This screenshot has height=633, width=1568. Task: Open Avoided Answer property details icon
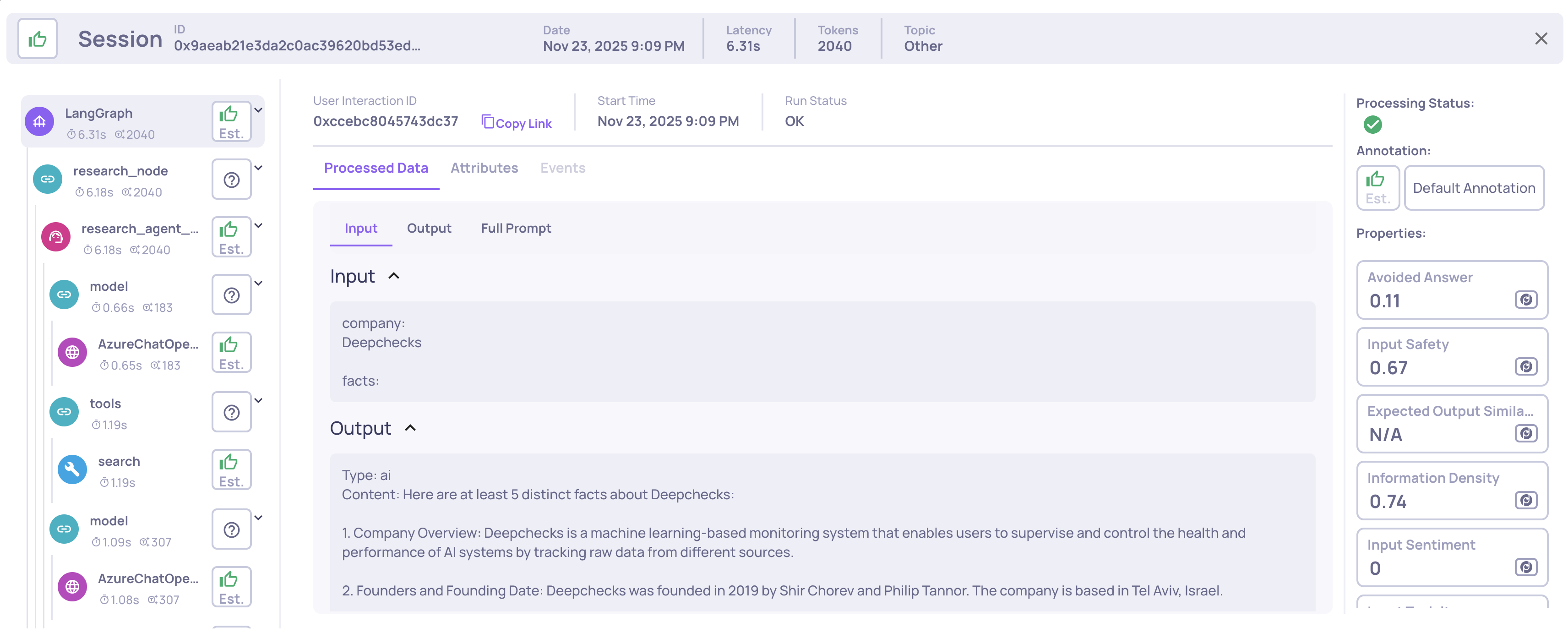[x=1525, y=300]
